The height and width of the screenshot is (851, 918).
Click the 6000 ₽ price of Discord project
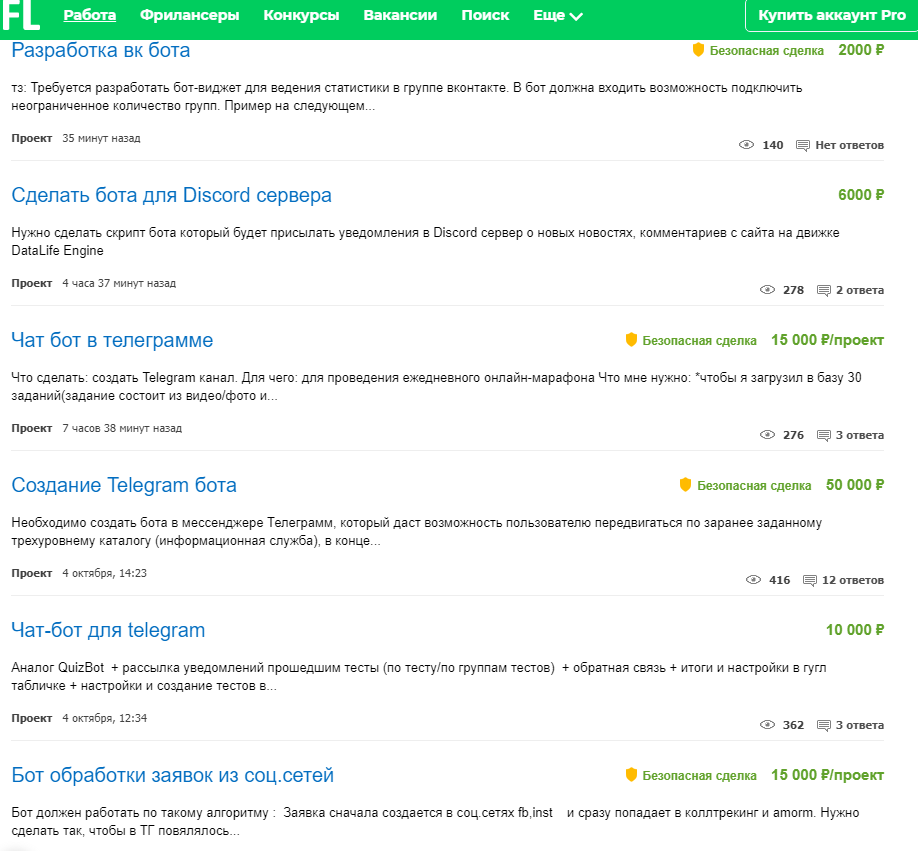coord(861,195)
